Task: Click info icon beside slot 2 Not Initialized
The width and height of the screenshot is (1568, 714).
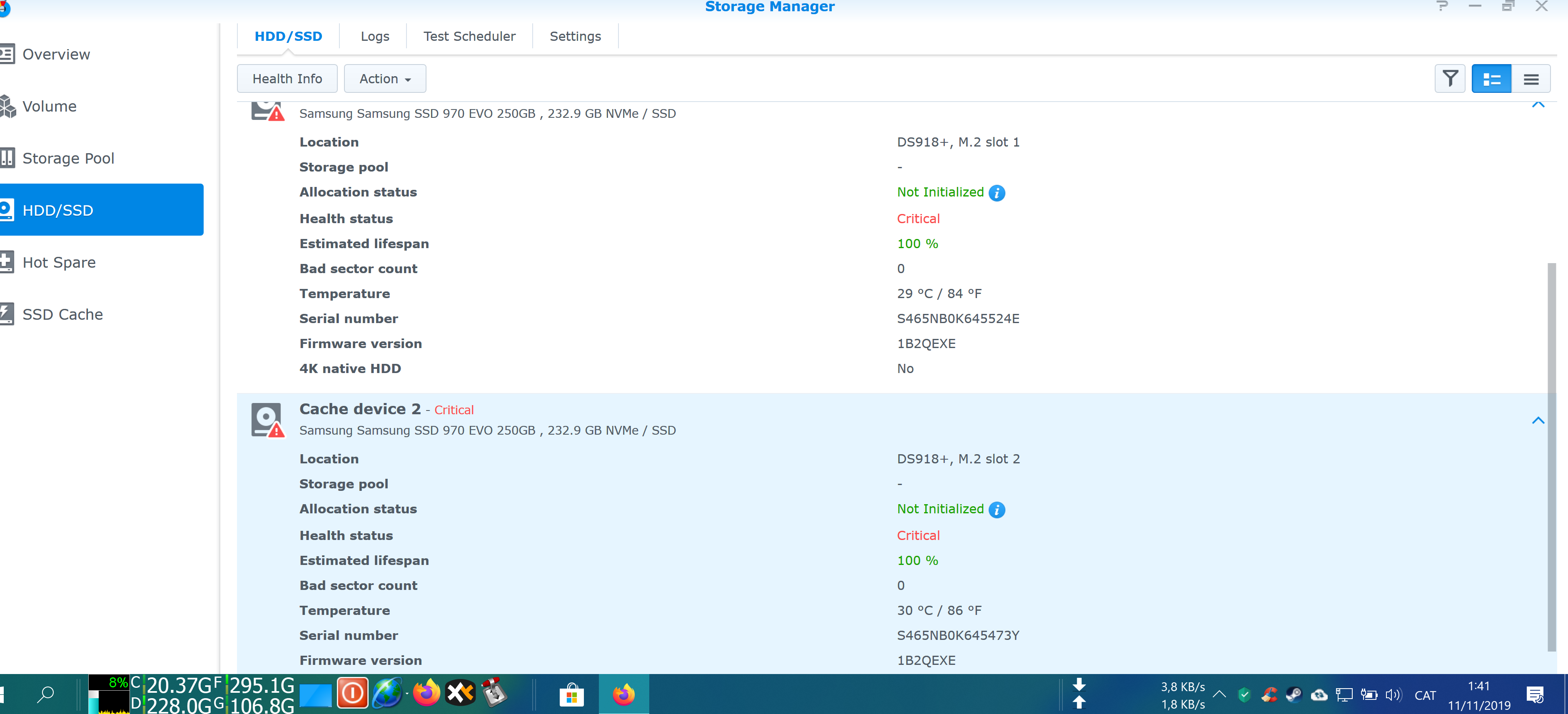Action: pos(997,510)
